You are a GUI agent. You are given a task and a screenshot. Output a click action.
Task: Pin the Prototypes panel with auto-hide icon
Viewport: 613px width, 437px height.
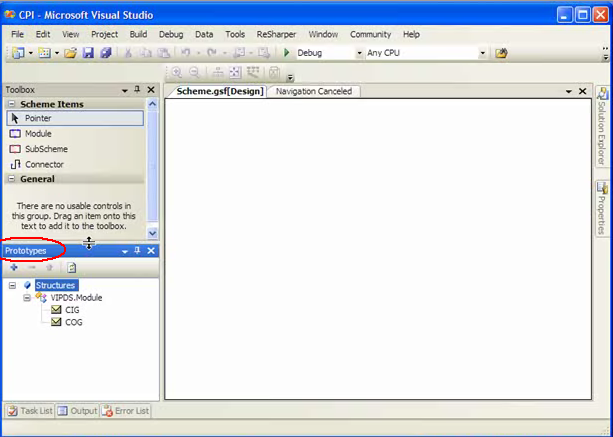138,251
